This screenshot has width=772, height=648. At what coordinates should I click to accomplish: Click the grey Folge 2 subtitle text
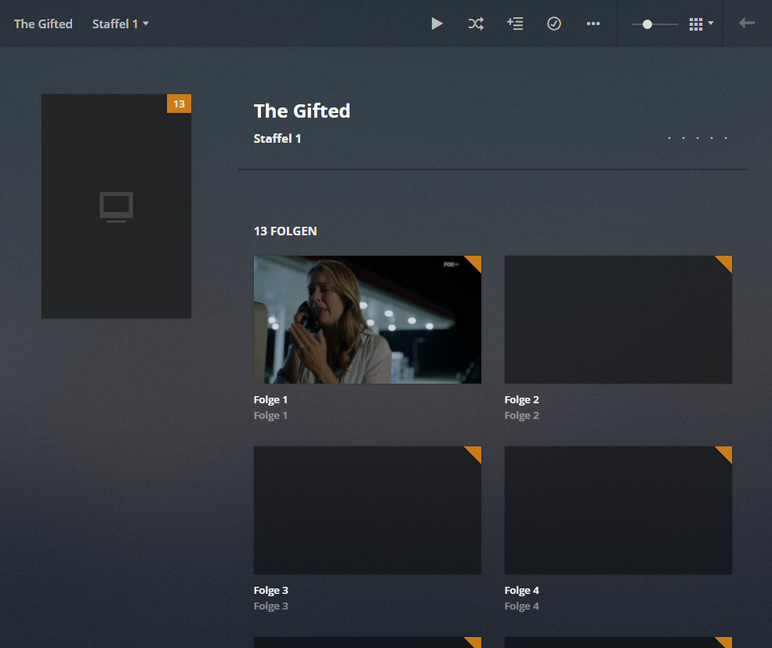tap(521, 416)
